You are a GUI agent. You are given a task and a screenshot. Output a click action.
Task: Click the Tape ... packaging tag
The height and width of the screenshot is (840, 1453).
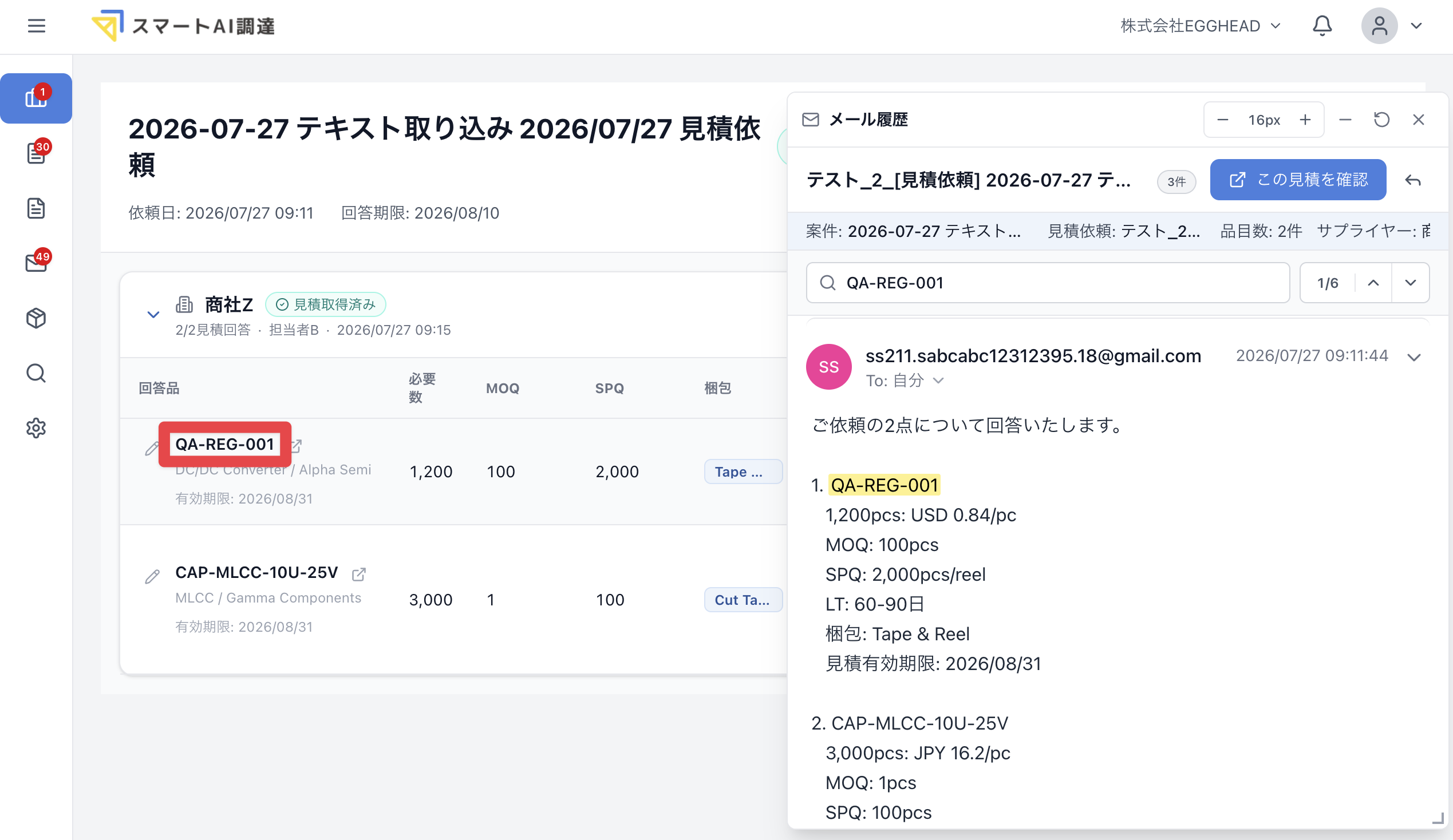coord(743,472)
